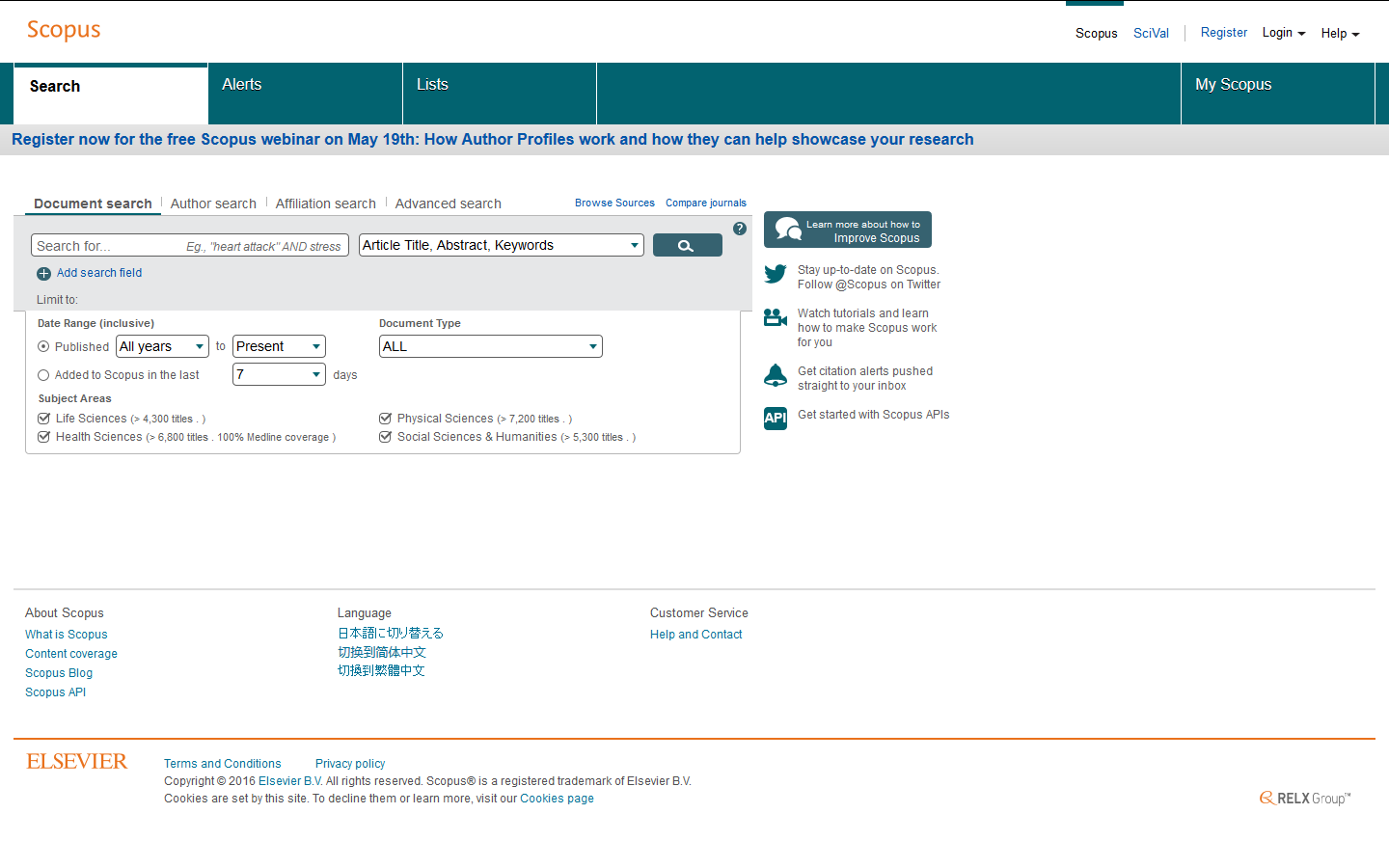Viewport: 1389px width, 868px height.
Task: Click the API icon
Action: pos(776,418)
